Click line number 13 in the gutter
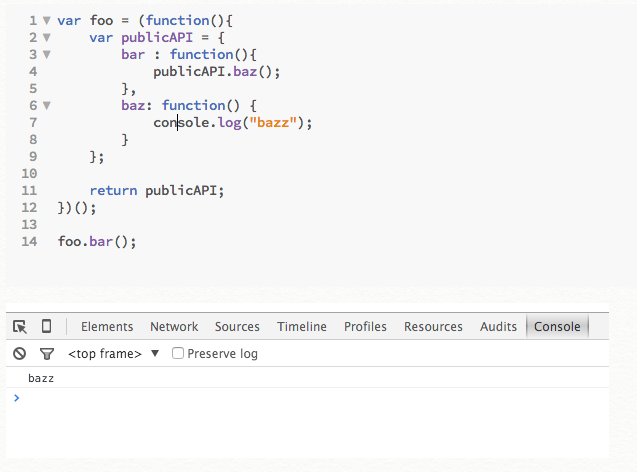 [29, 225]
